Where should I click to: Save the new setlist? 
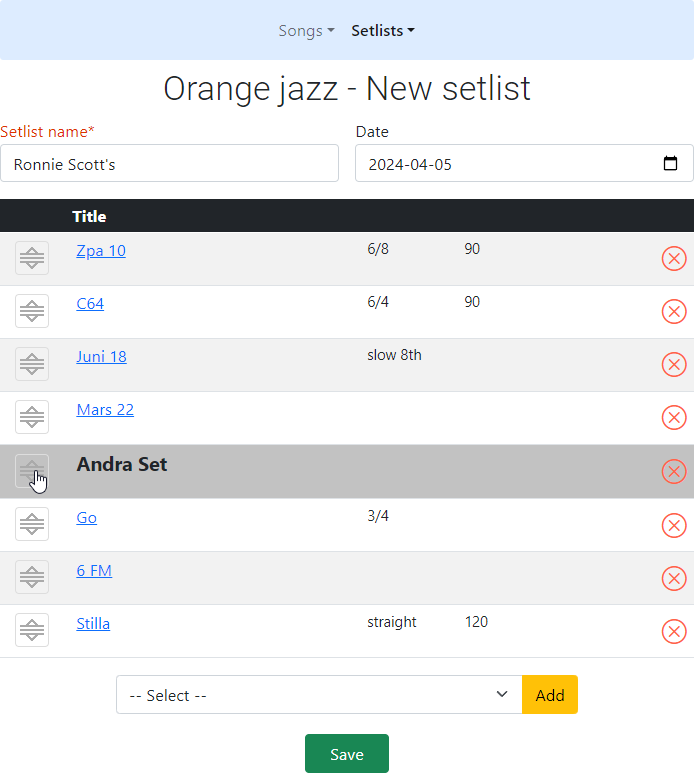point(346,754)
